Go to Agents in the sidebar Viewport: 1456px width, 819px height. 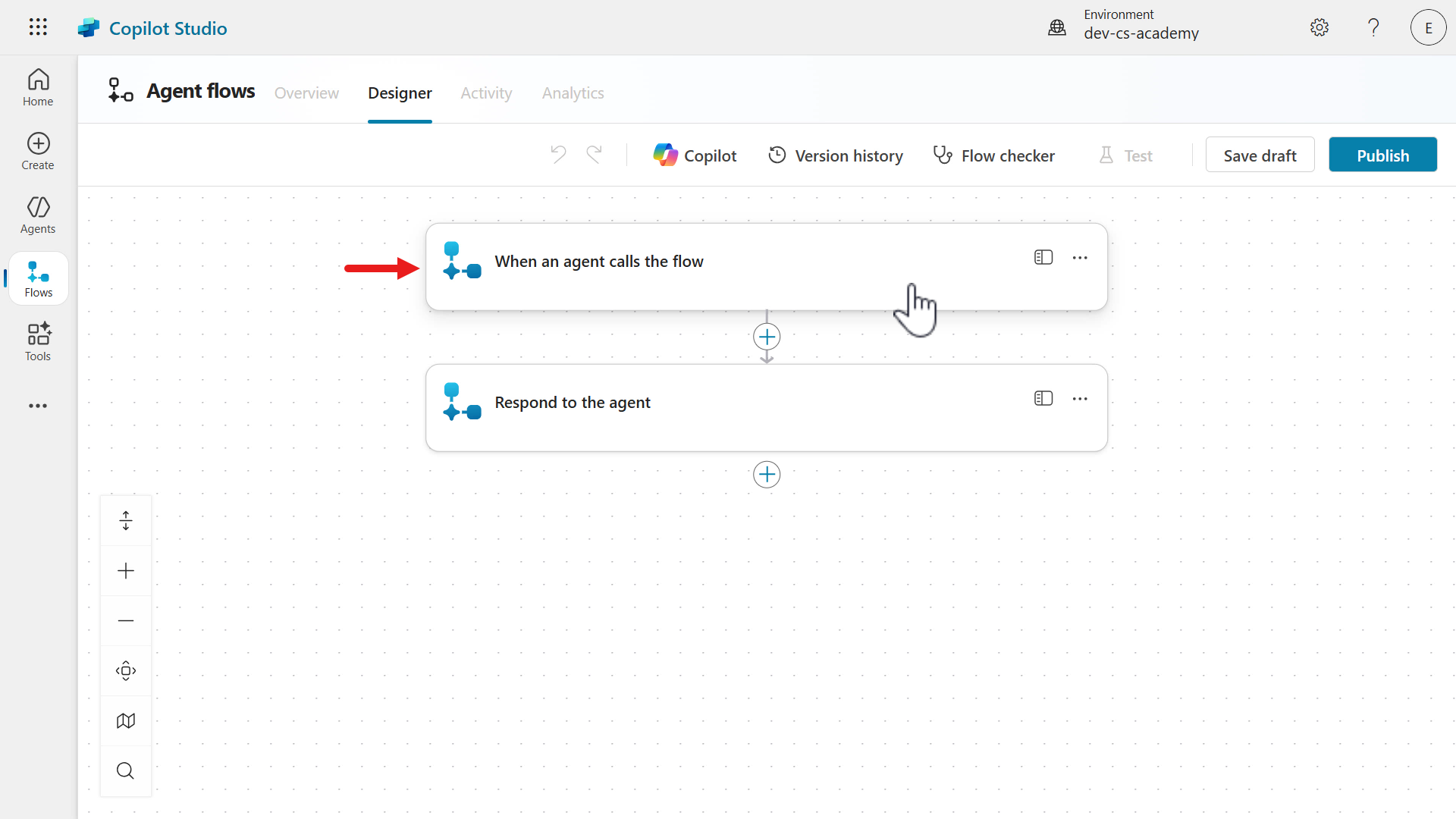38,215
